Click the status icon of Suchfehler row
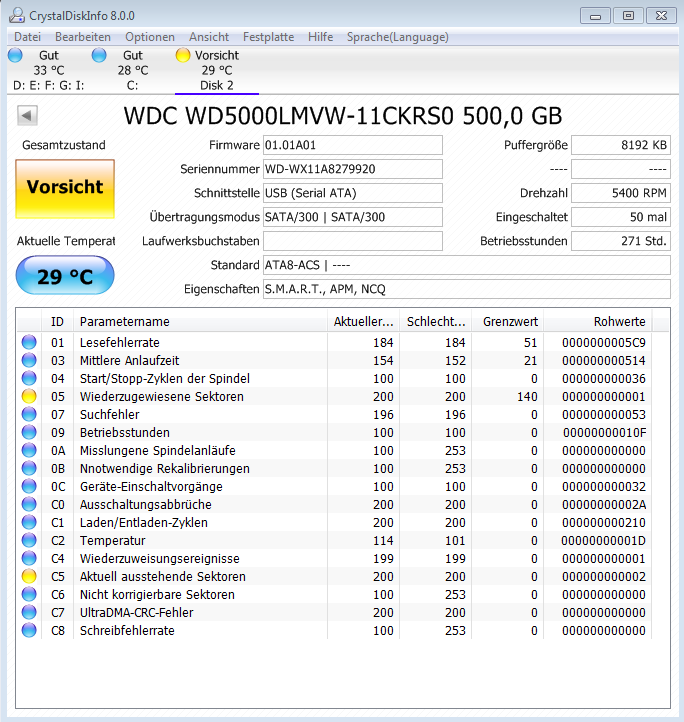 pos(29,414)
